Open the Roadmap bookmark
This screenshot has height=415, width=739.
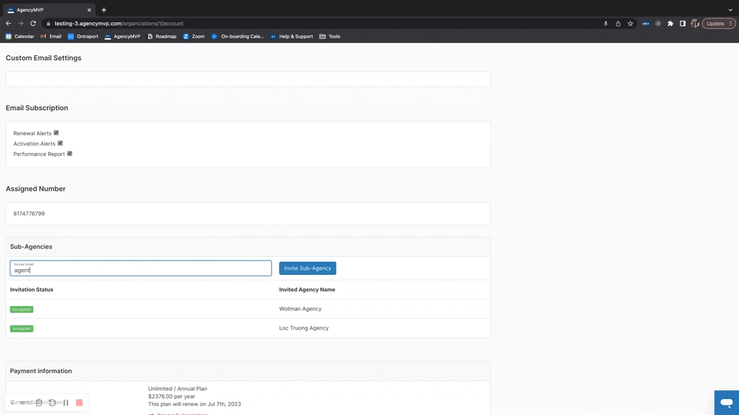tap(162, 36)
